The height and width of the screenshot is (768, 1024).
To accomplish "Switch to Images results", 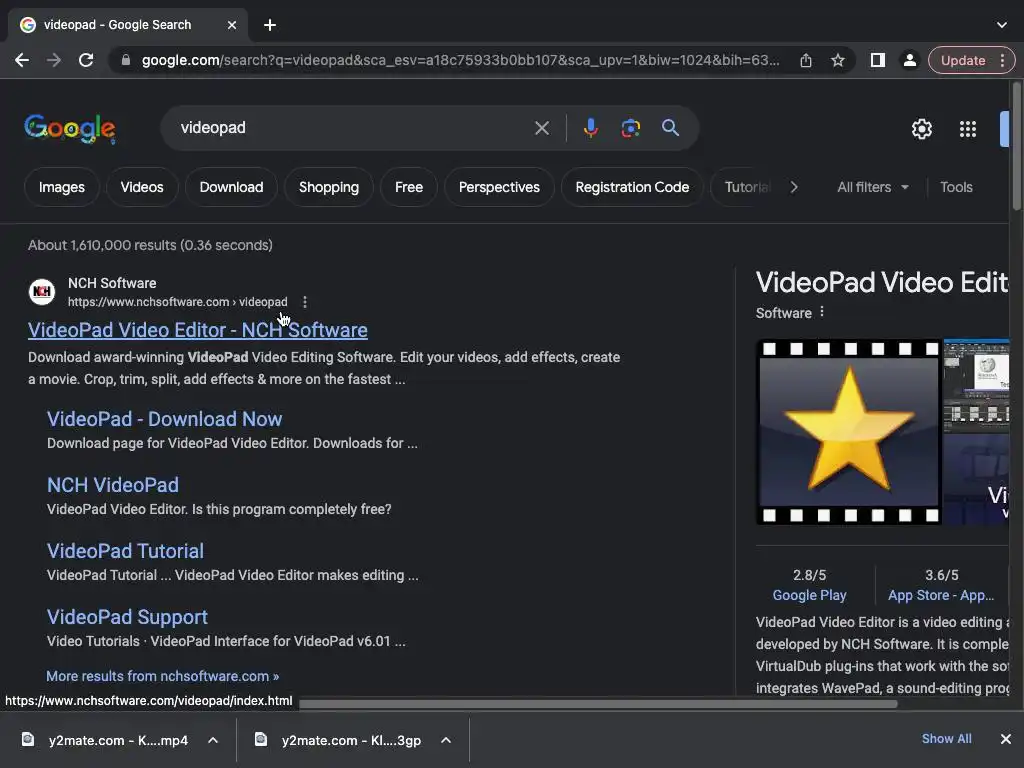I will (x=61, y=187).
